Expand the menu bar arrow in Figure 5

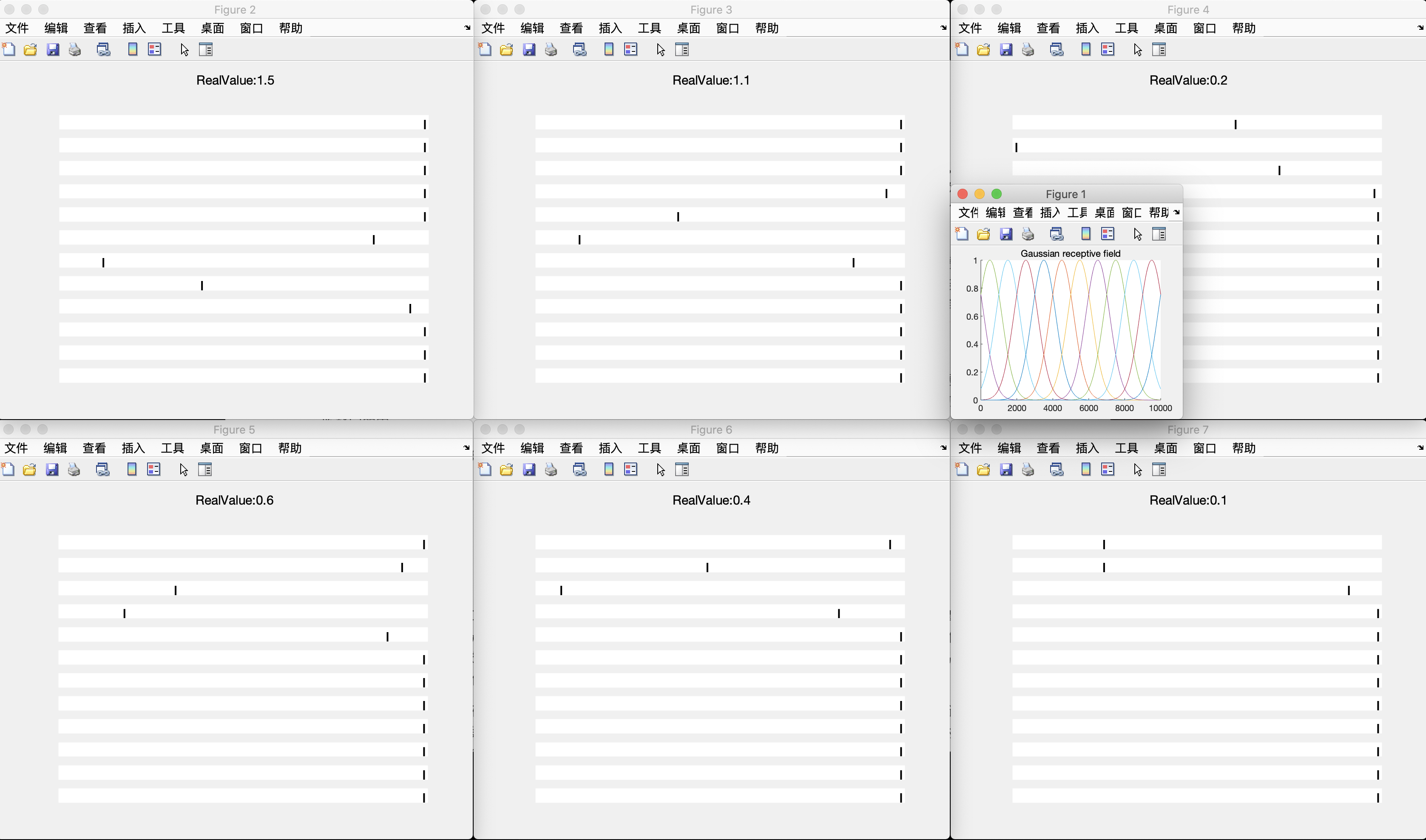point(466,448)
